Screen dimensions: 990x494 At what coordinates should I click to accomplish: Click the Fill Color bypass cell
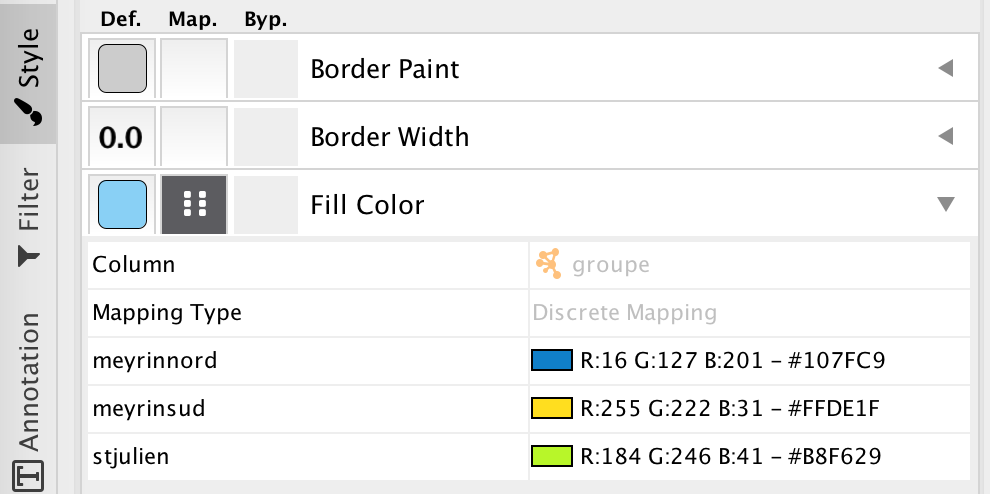coord(266,204)
